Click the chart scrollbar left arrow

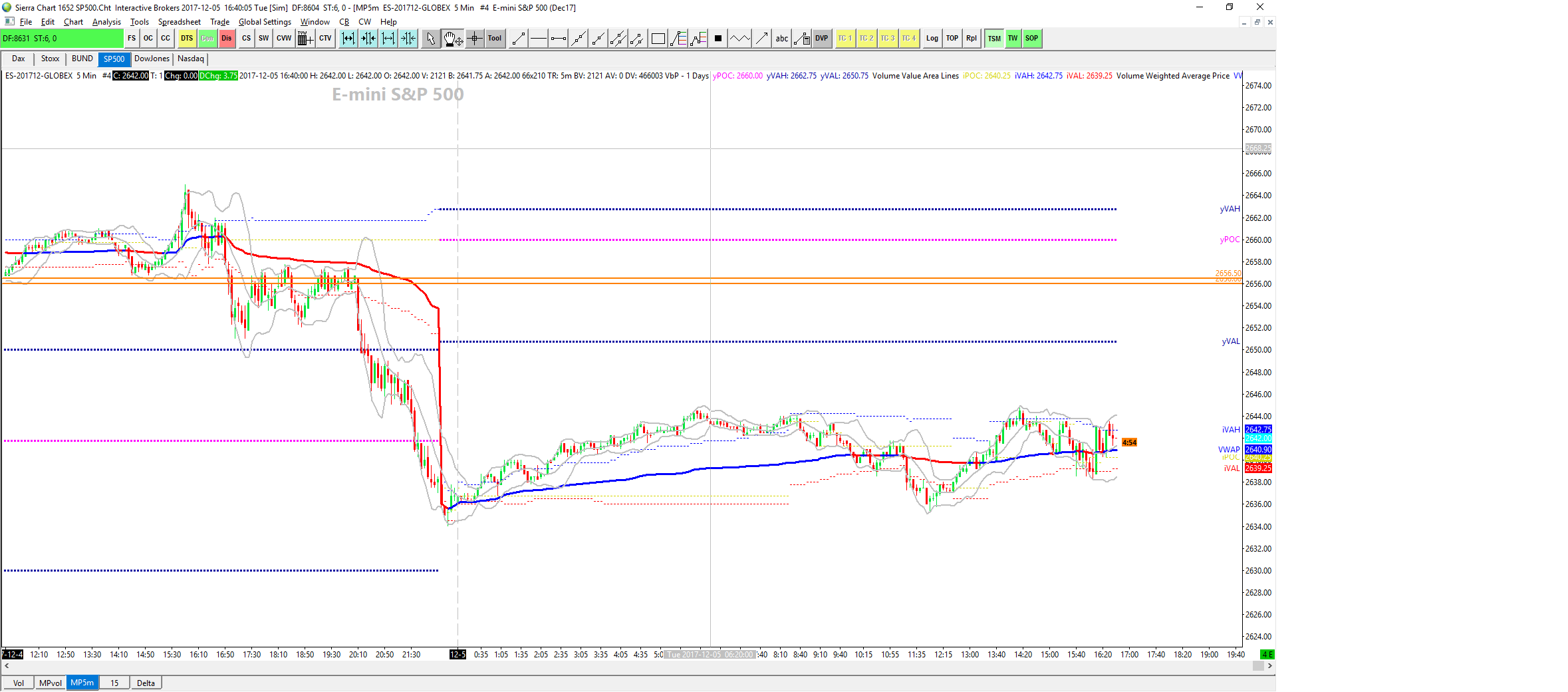click(7, 666)
